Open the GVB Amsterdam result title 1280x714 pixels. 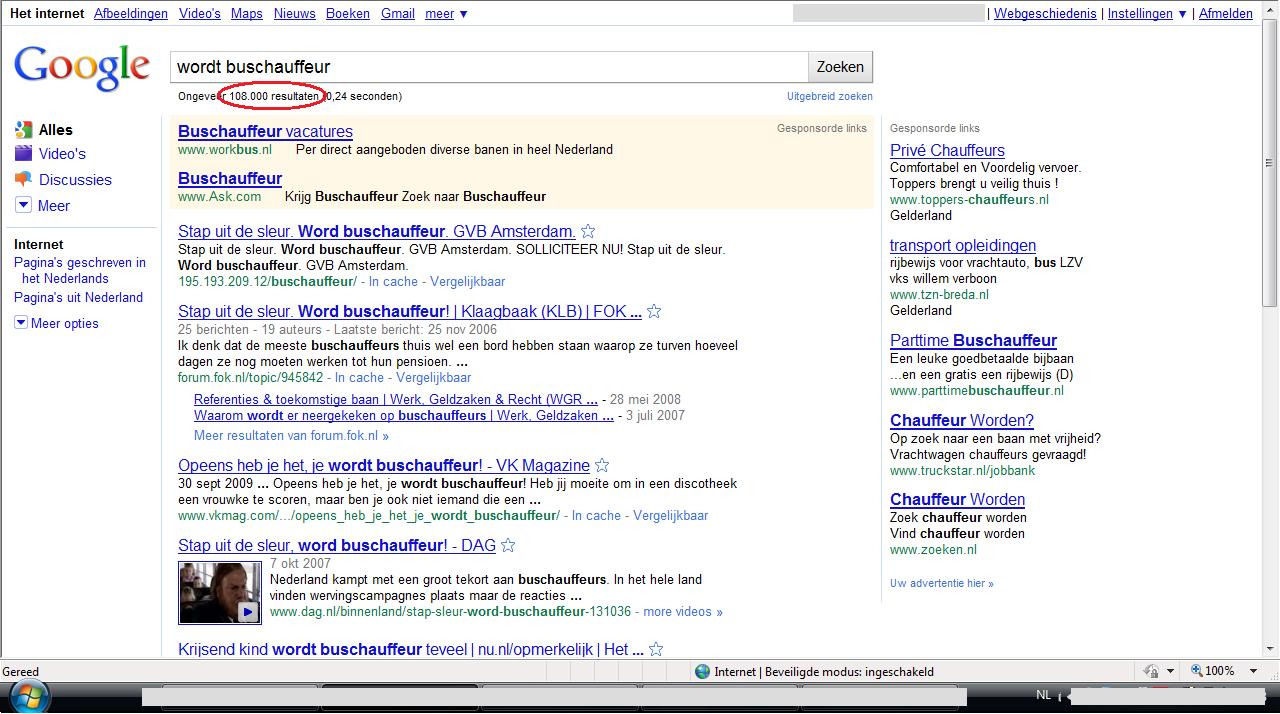point(377,231)
